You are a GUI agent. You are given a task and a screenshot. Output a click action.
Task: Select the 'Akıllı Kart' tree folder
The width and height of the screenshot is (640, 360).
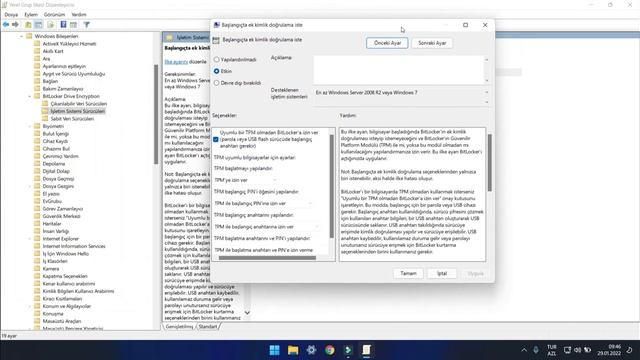pos(53,51)
